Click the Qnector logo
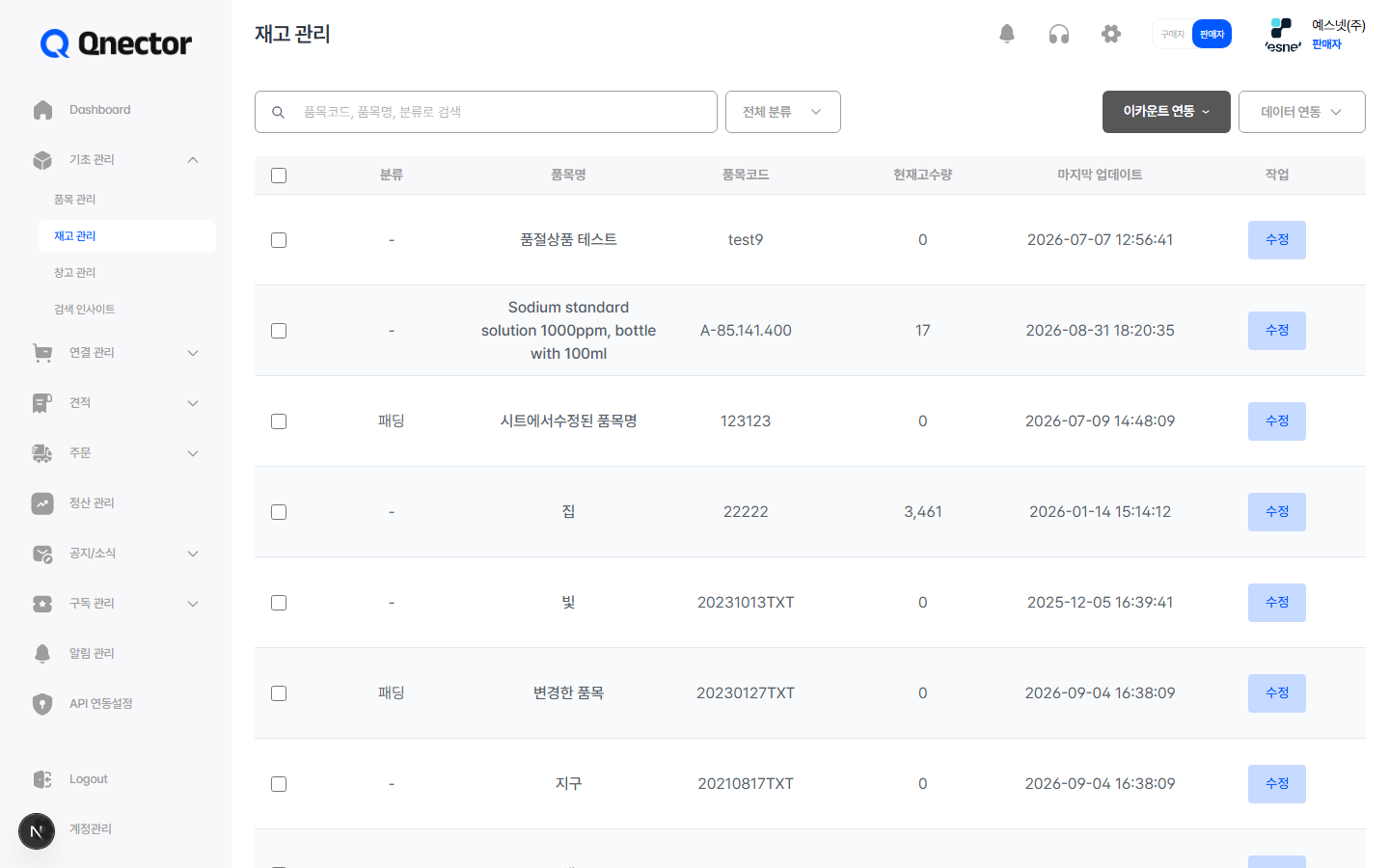Viewport: 1389px width, 868px height. click(116, 43)
